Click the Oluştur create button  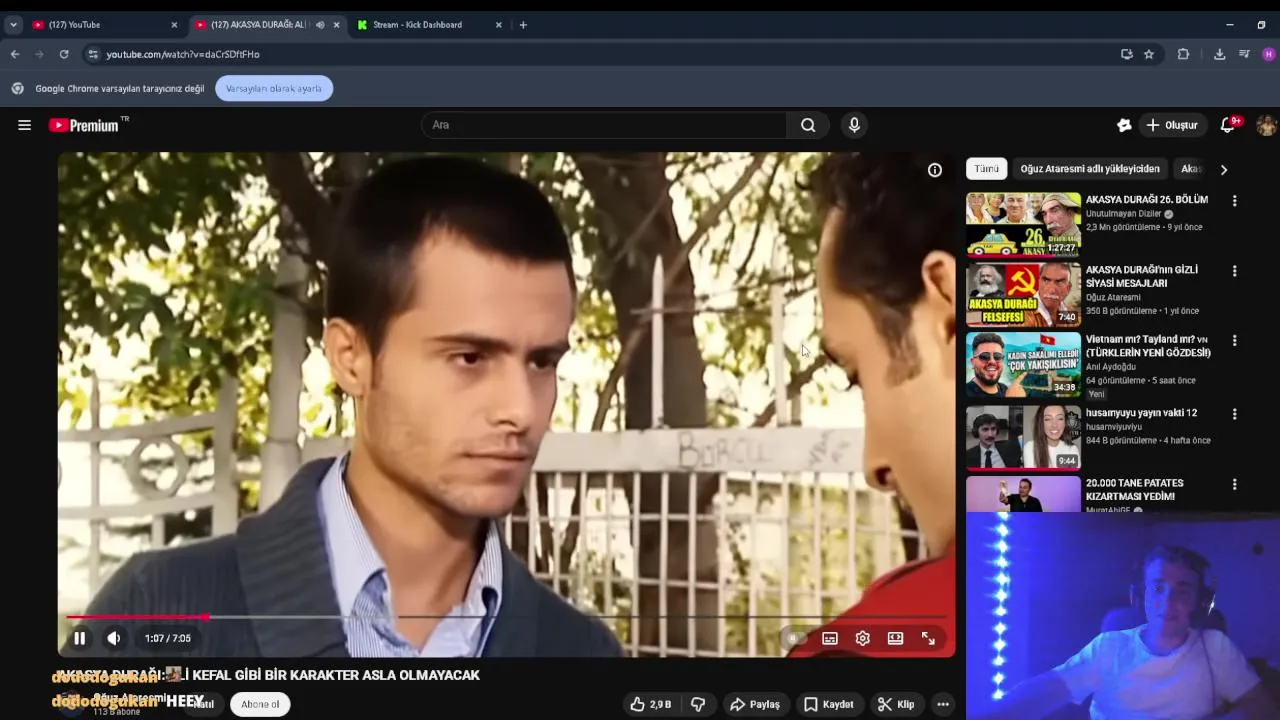(1171, 125)
